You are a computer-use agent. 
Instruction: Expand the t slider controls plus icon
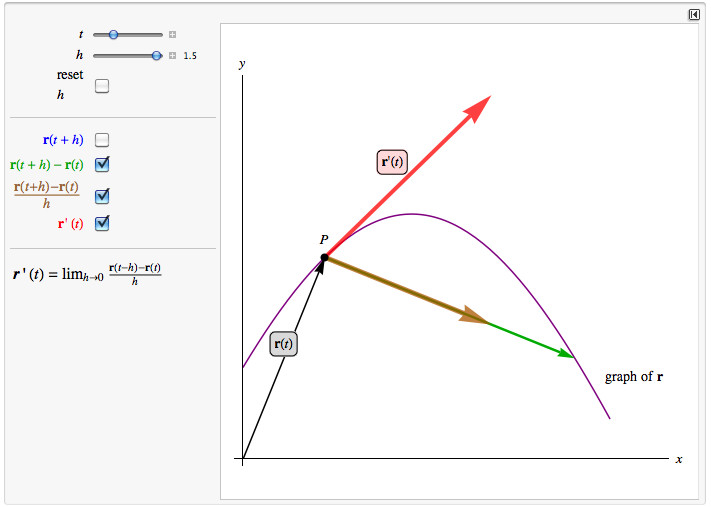[172, 34]
